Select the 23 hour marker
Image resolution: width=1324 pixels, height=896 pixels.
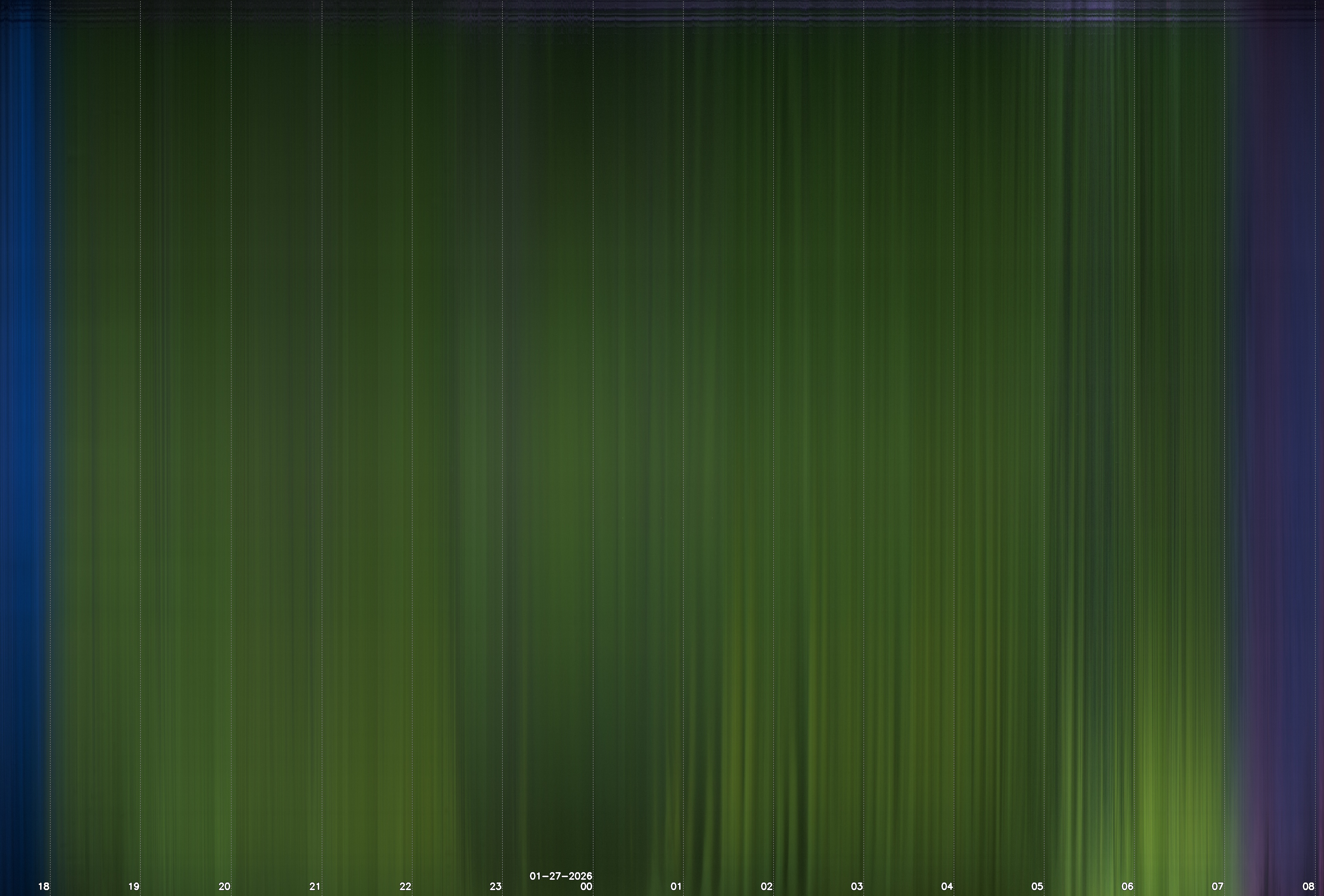click(496, 886)
